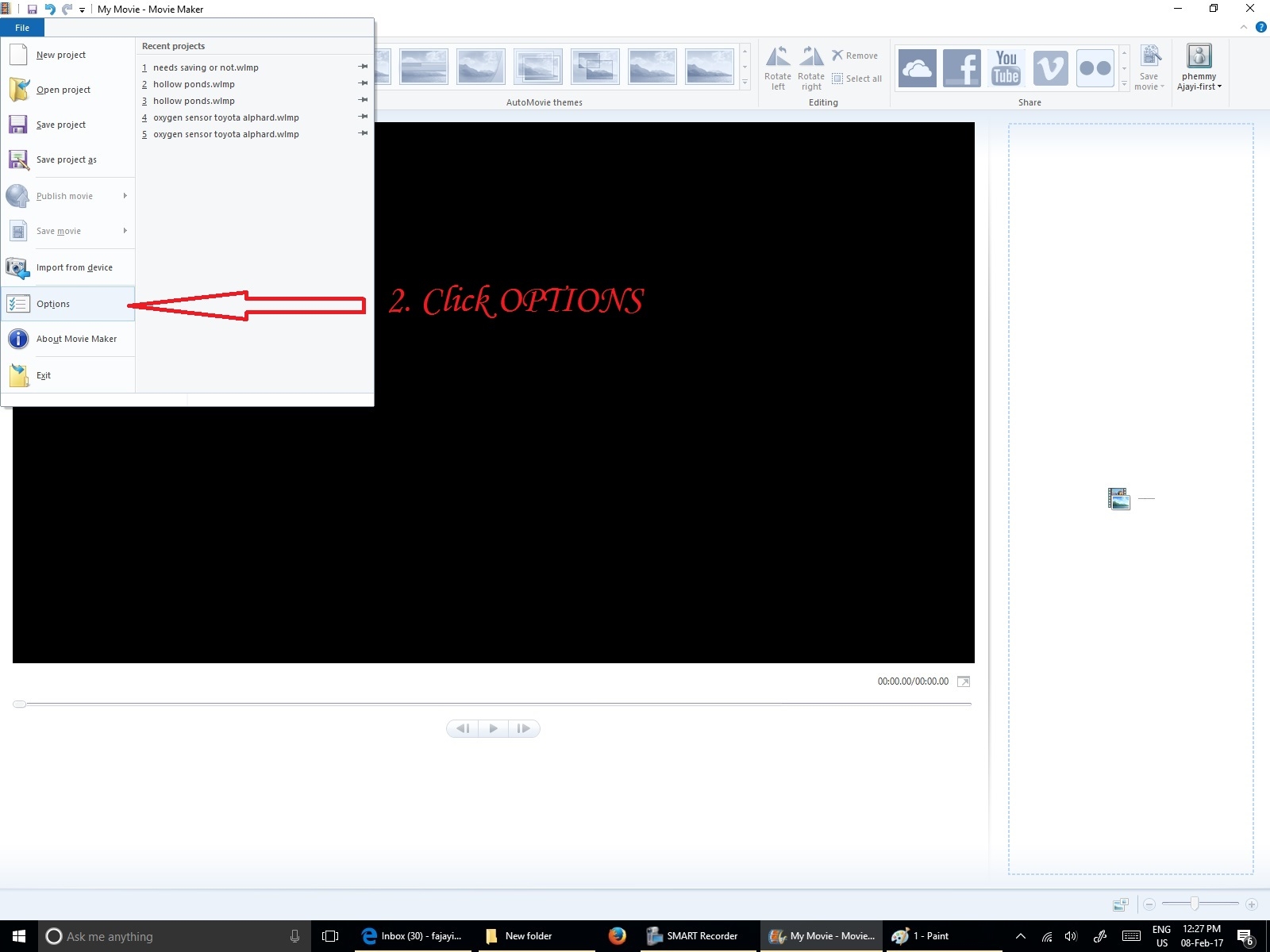1270x952 pixels.
Task: Choose About Movie Maker menu entry
Action: click(x=76, y=339)
